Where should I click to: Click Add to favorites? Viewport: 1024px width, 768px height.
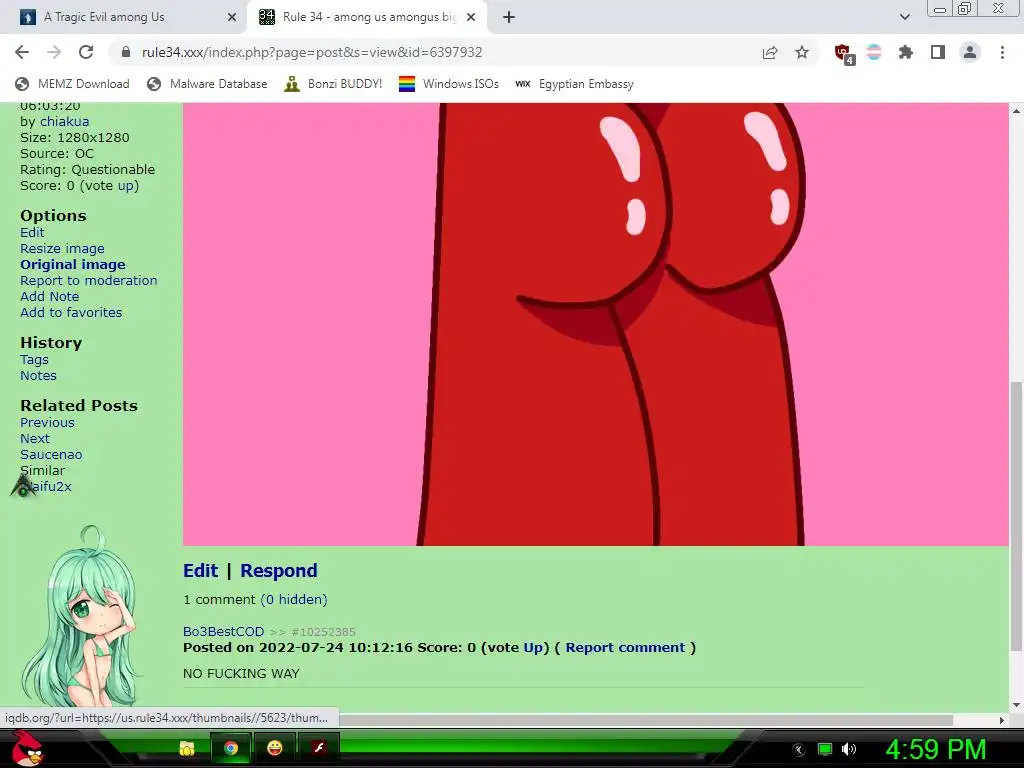[x=71, y=312]
